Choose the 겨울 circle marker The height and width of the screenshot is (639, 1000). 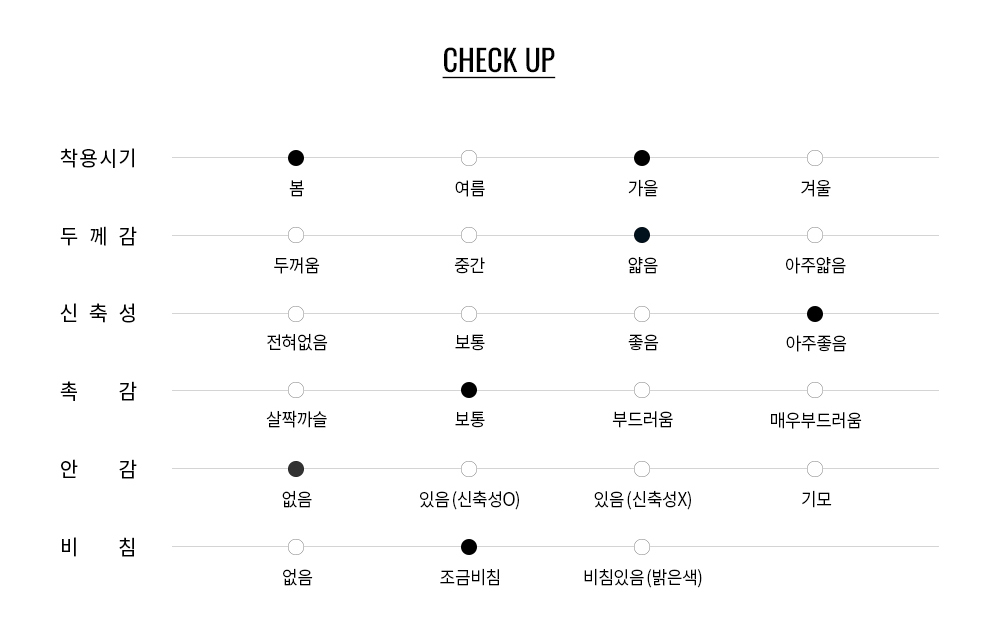(814, 158)
